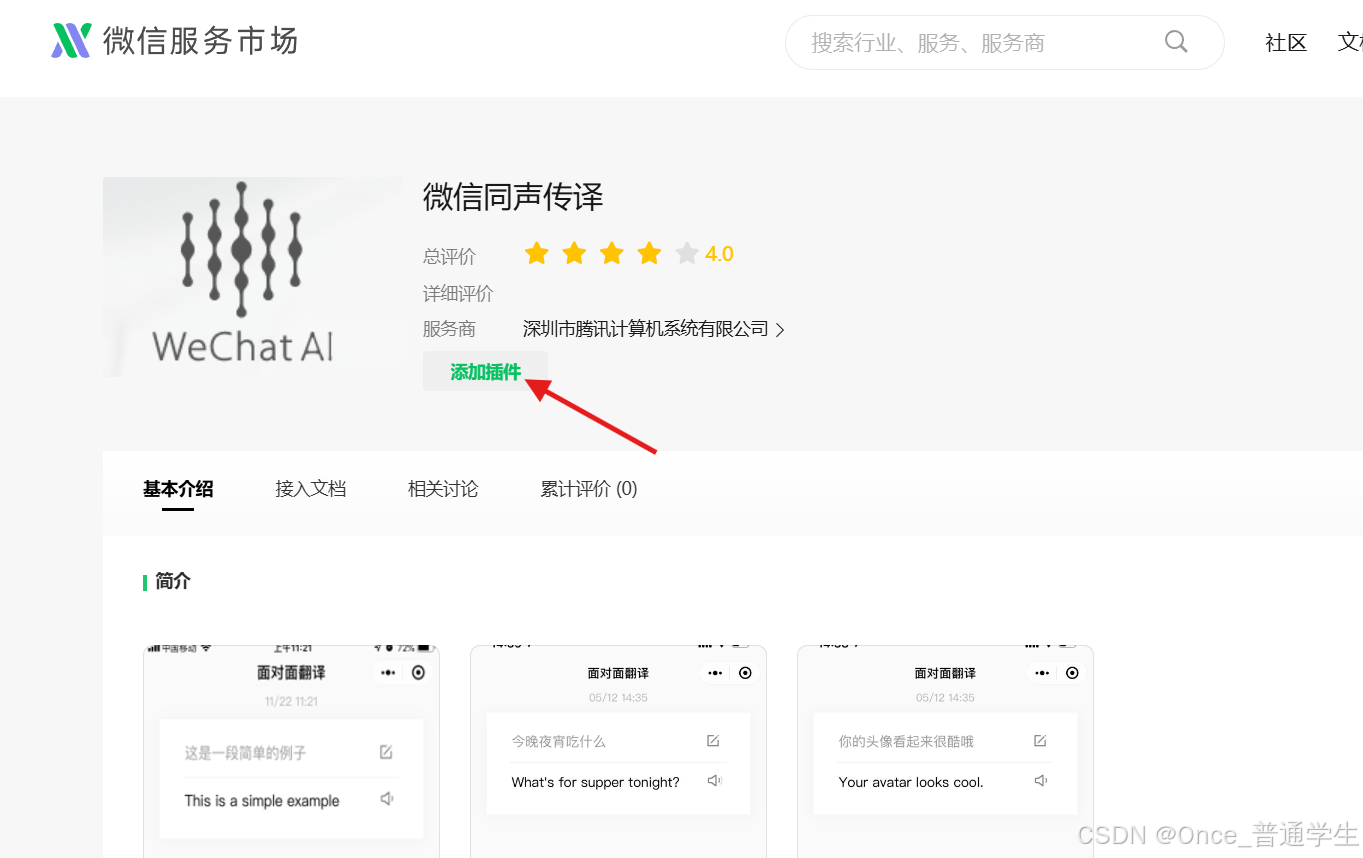Click the fifth gray rating star

[687, 253]
